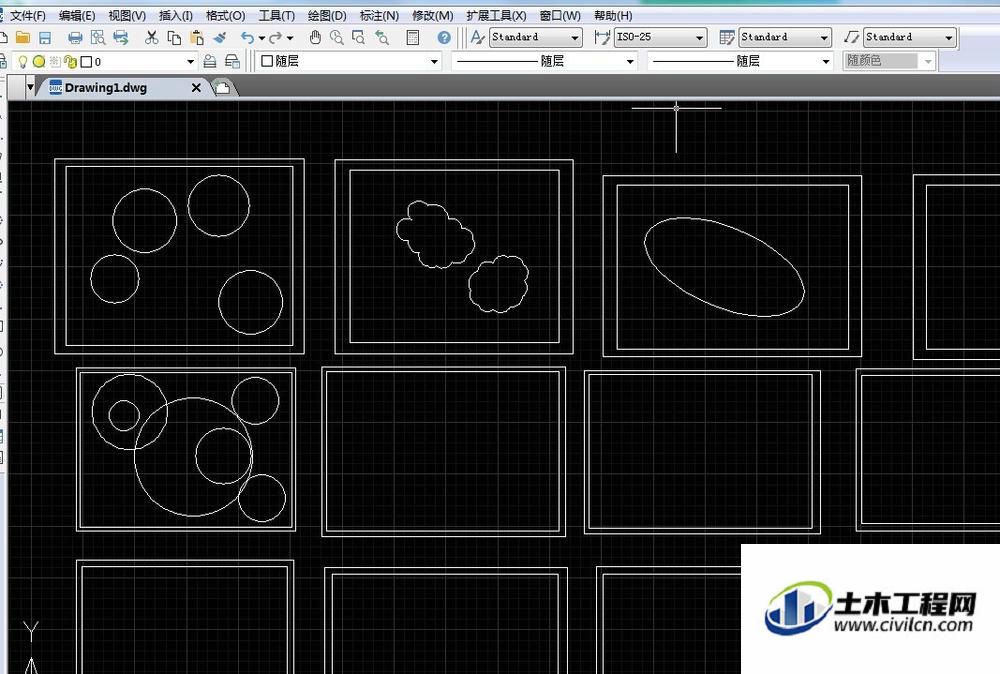
Task: Open the text style Standard dropdown
Action: (536, 38)
